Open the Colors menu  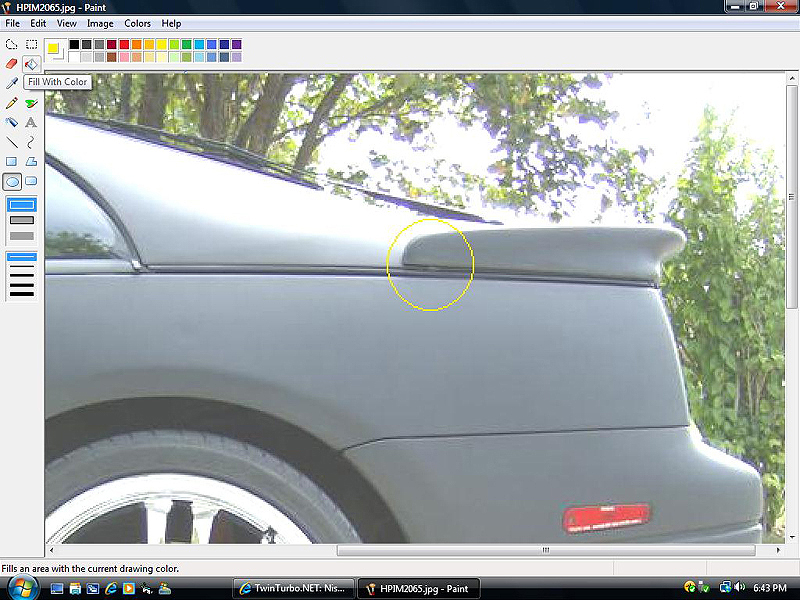138,23
